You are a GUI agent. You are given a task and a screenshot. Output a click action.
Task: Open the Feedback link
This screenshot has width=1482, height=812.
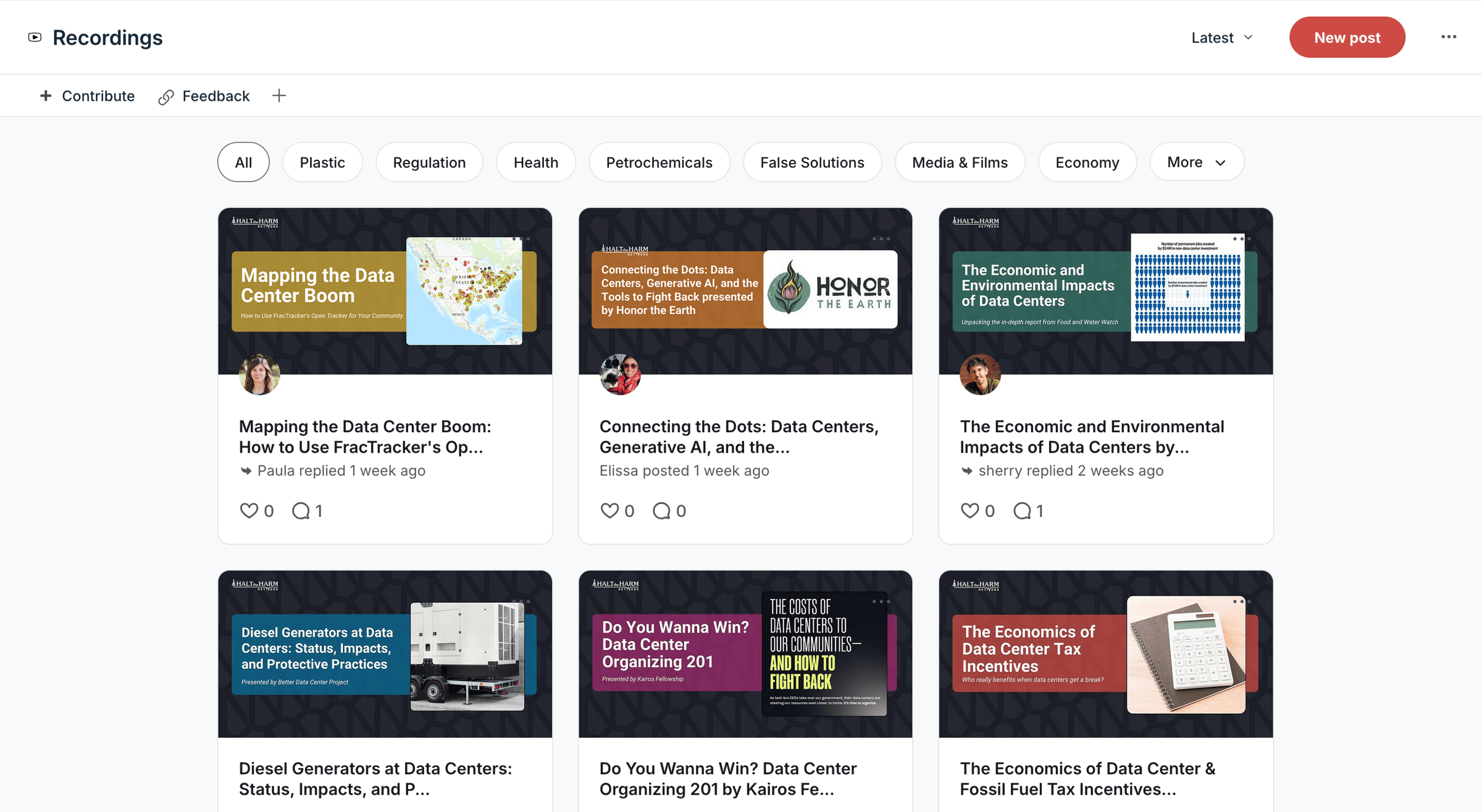(x=204, y=96)
